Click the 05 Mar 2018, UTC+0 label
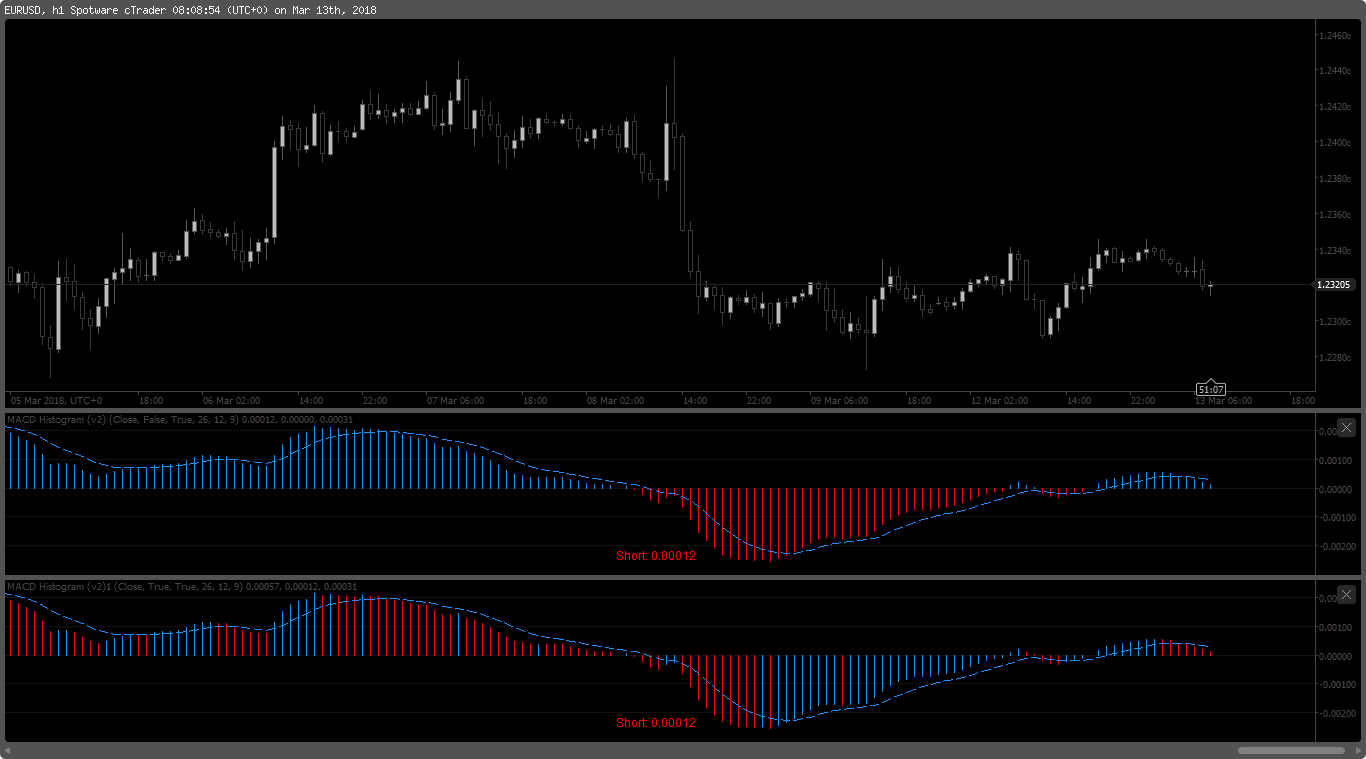The width and height of the screenshot is (1366, 759). tap(56, 400)
